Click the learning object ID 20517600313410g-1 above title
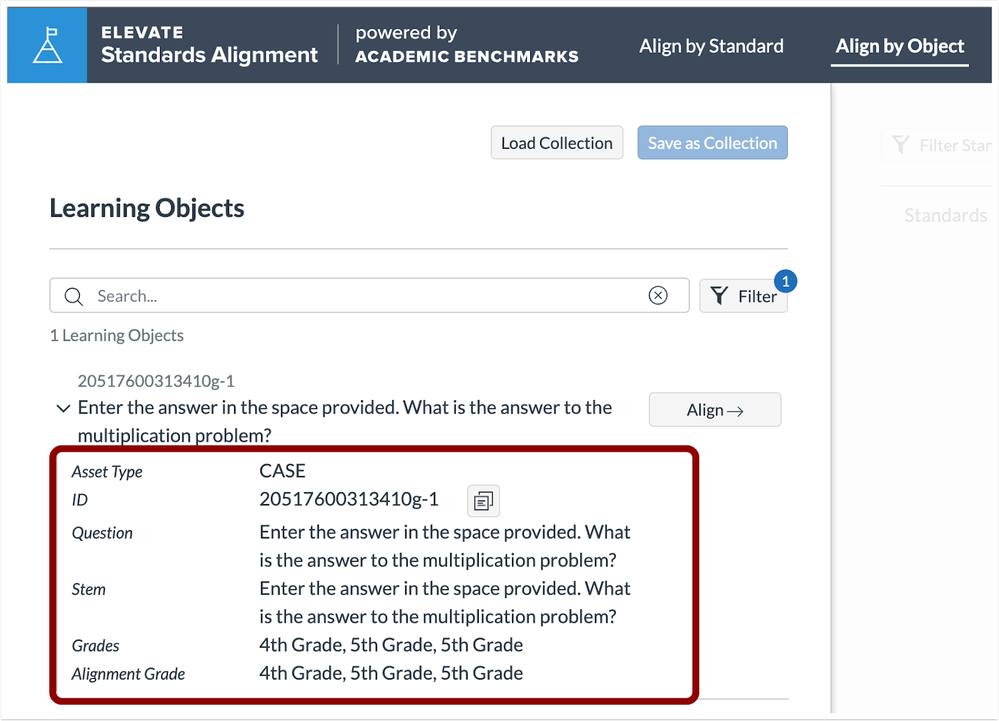Image resolution: width=999 pixels, height=721 pixels. coord(156,381)
